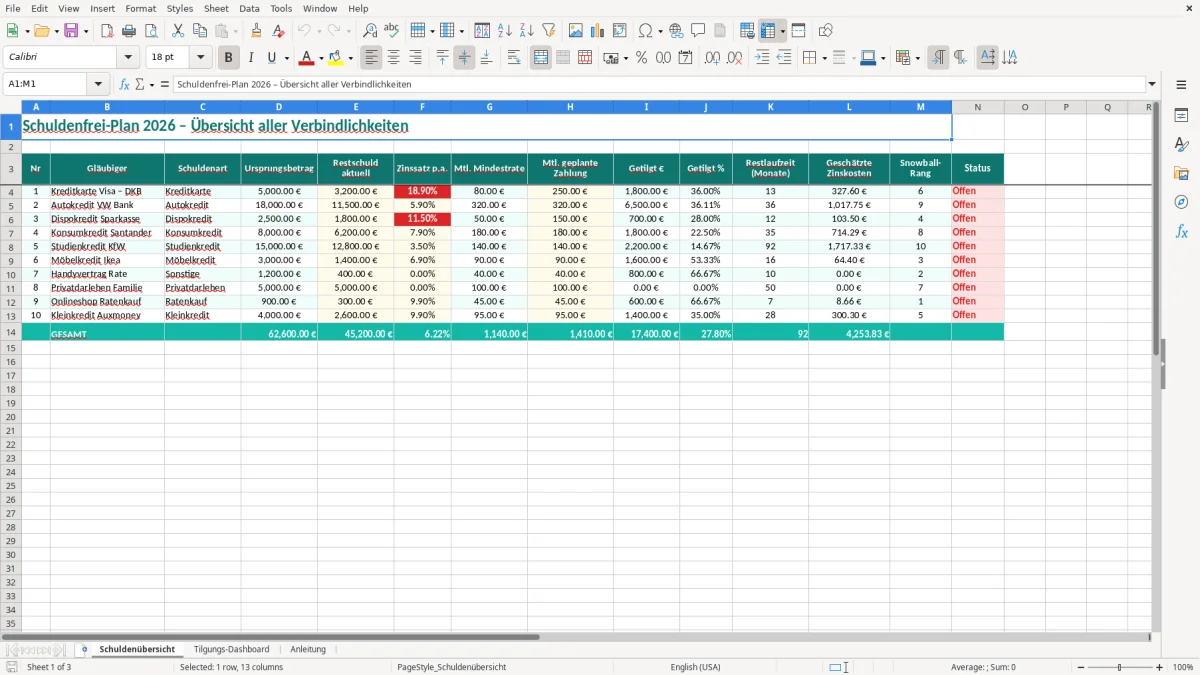Click the Copy icon
Viewport: 1200px width, 675px height.
point(200,31)
